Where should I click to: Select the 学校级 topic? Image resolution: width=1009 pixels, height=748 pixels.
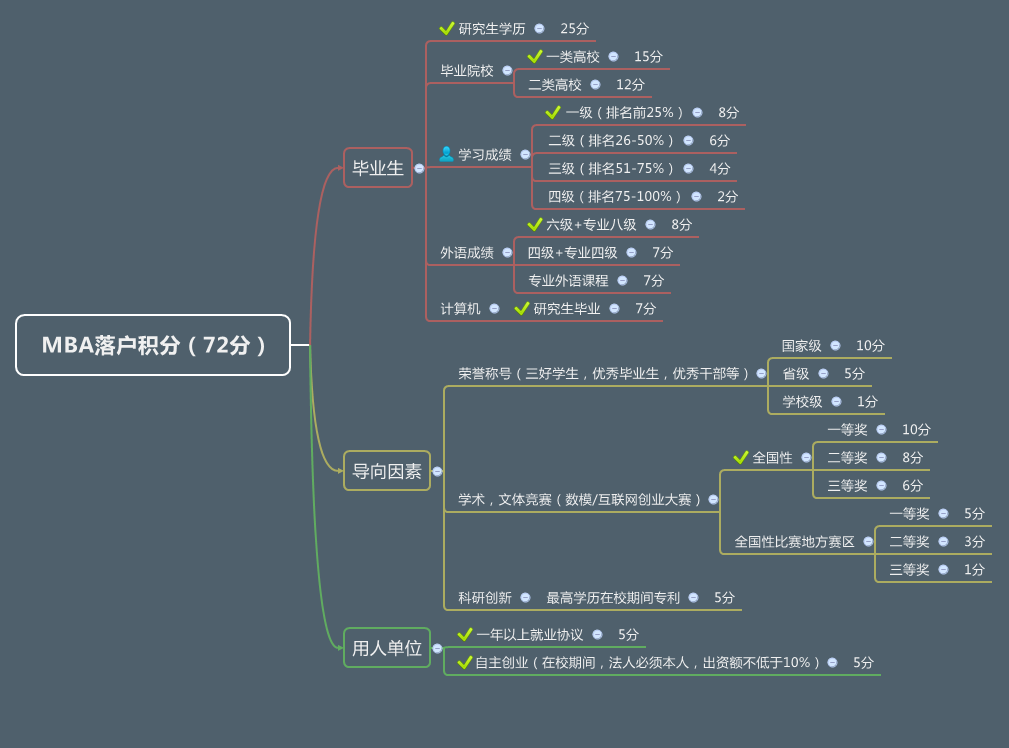pyautogui.click(x=802, y=402)
